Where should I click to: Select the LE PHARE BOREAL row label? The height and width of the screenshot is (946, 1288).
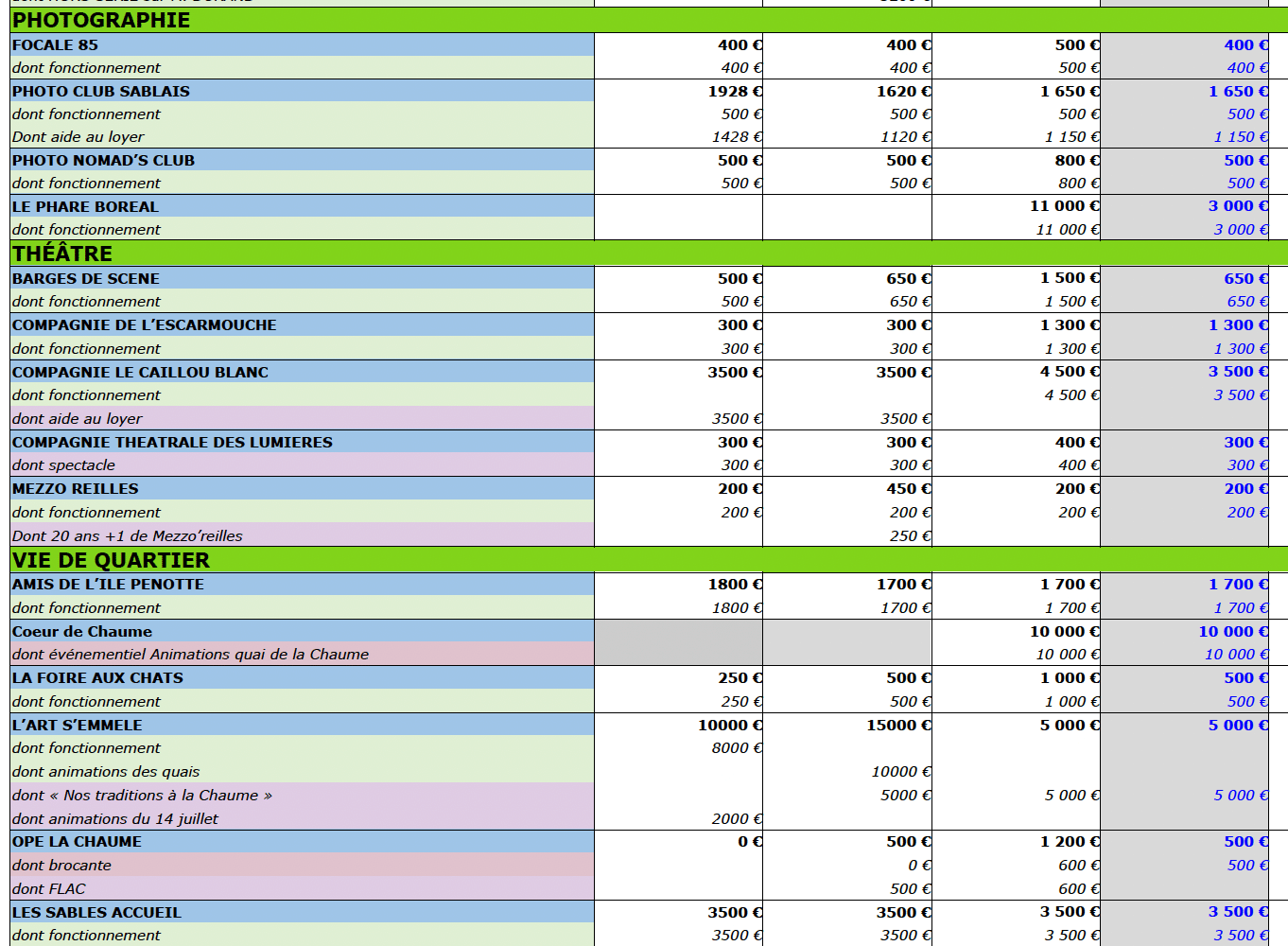pos(85,206)
